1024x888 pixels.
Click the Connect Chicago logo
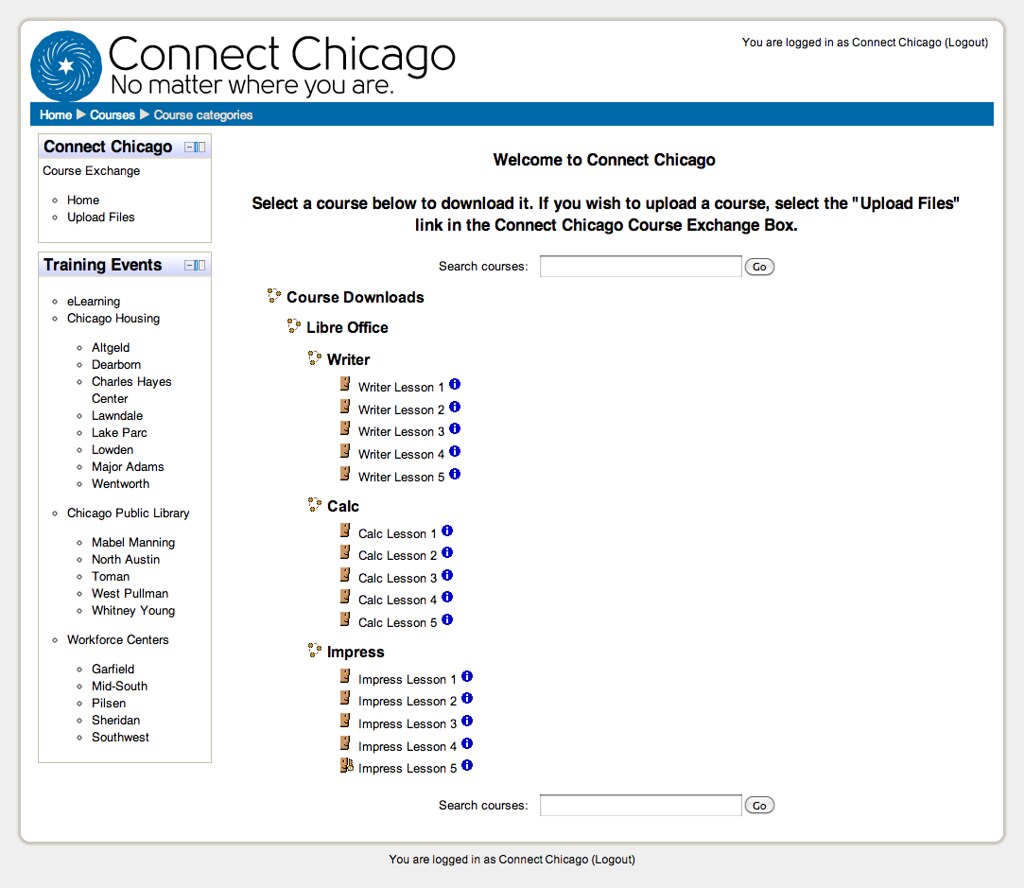pos(243,65)
